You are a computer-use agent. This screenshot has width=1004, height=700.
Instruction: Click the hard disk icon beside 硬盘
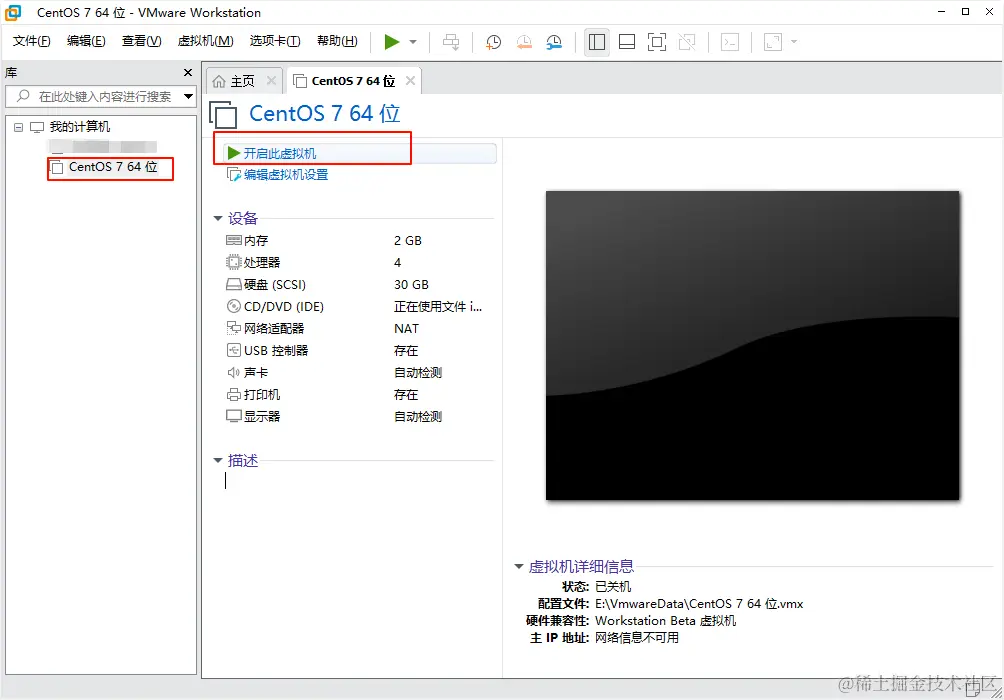pos(234,284)
